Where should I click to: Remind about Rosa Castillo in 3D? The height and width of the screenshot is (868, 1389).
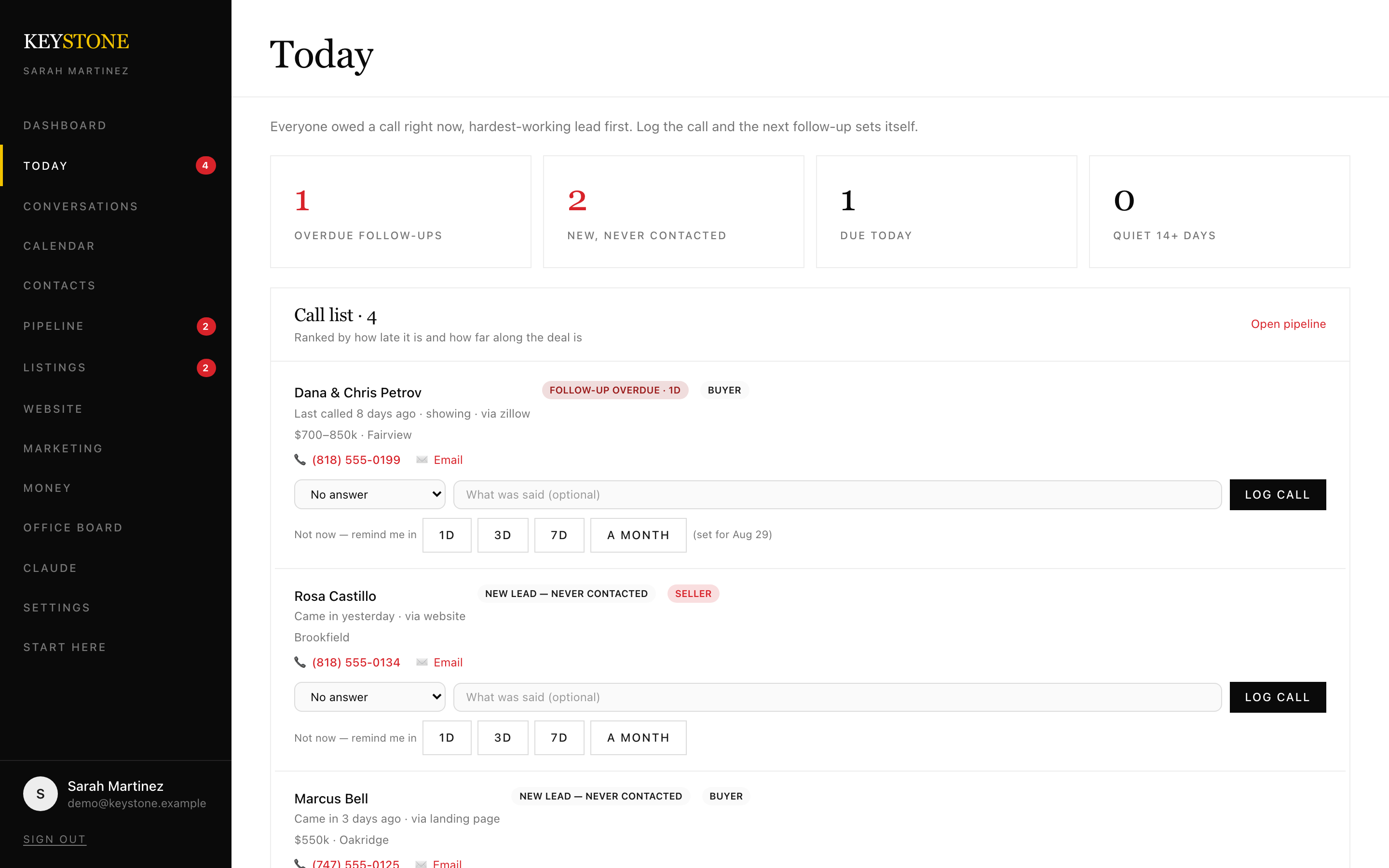point(503,738)
